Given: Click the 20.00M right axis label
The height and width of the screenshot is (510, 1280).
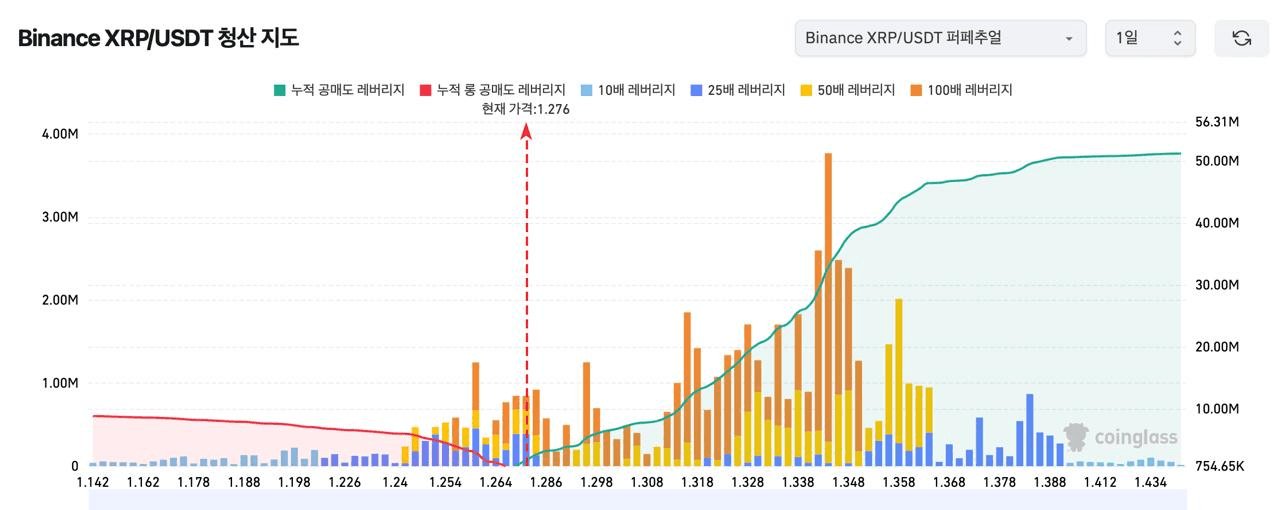Looking at the screenshot, I should (x=1217, y=347).
